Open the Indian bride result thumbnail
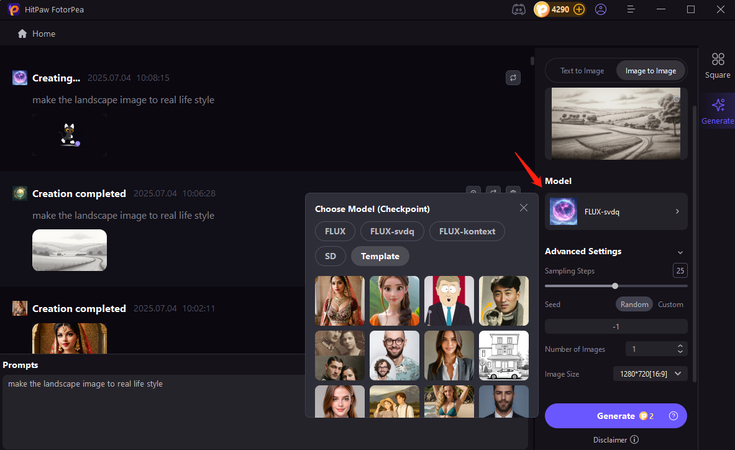Image resolution: width=735 pixels, height=450 pixels. 69,338
